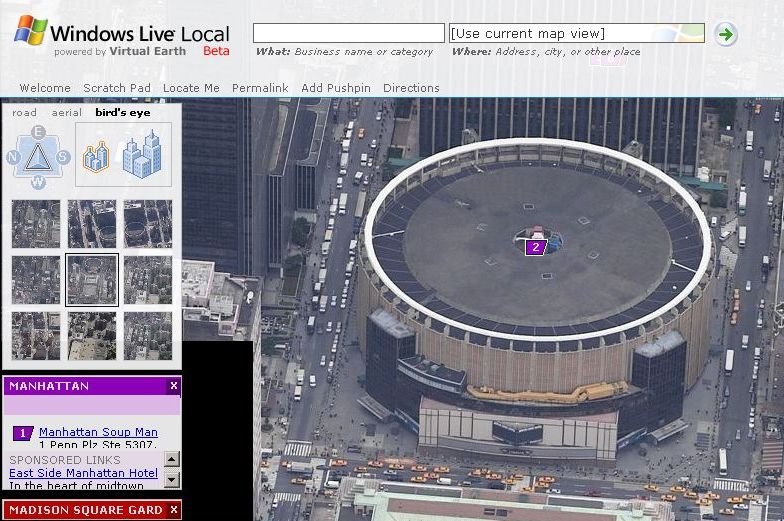Select the large buildings zoom-in icon
Image resolution: width=784 pixels, height=521 pixels.
click(x=142, y=154)
